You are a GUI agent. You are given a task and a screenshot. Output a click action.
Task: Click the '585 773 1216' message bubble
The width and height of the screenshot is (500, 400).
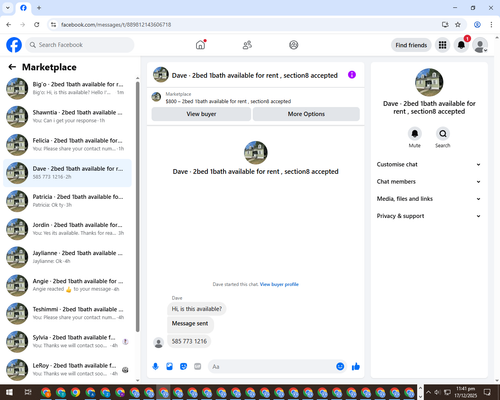click(189, 341)
